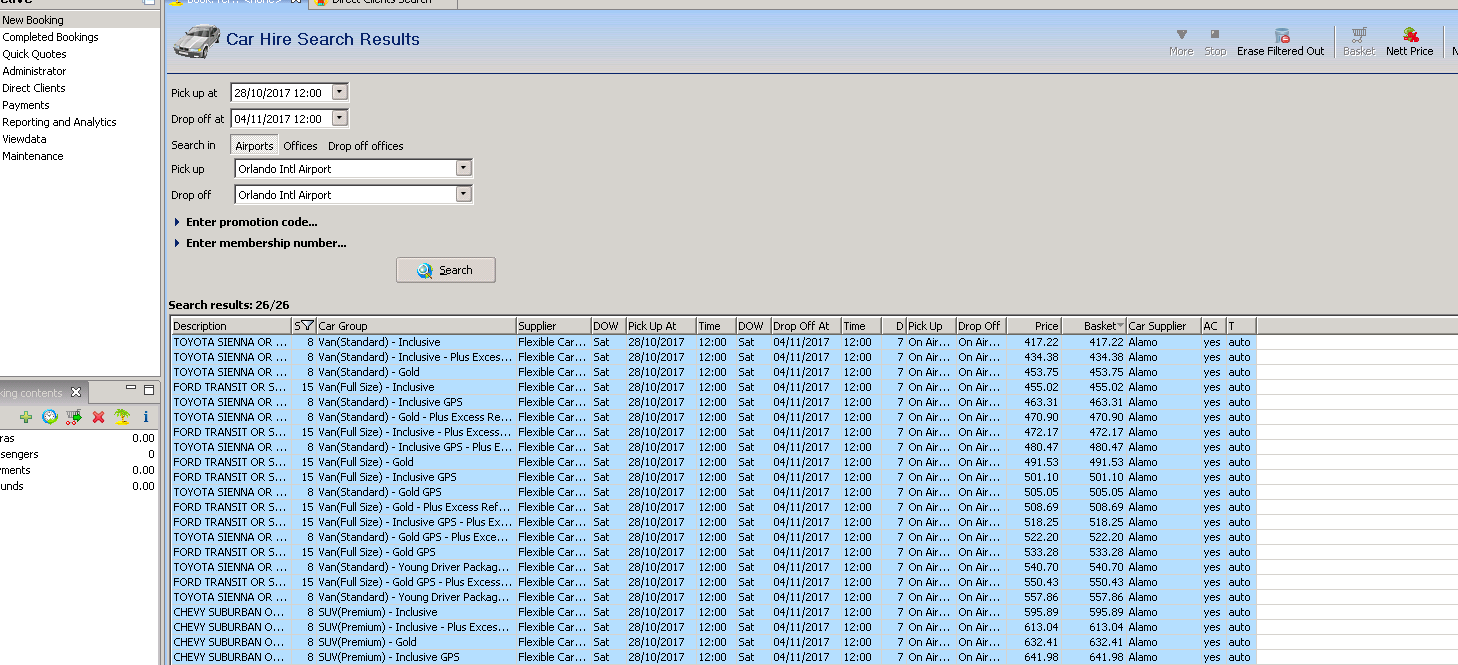Image resolution: width=1458 pixels, height=665 pixels.
Task: Switch to Direct Clients Search tab
Action: pos(380,3)
